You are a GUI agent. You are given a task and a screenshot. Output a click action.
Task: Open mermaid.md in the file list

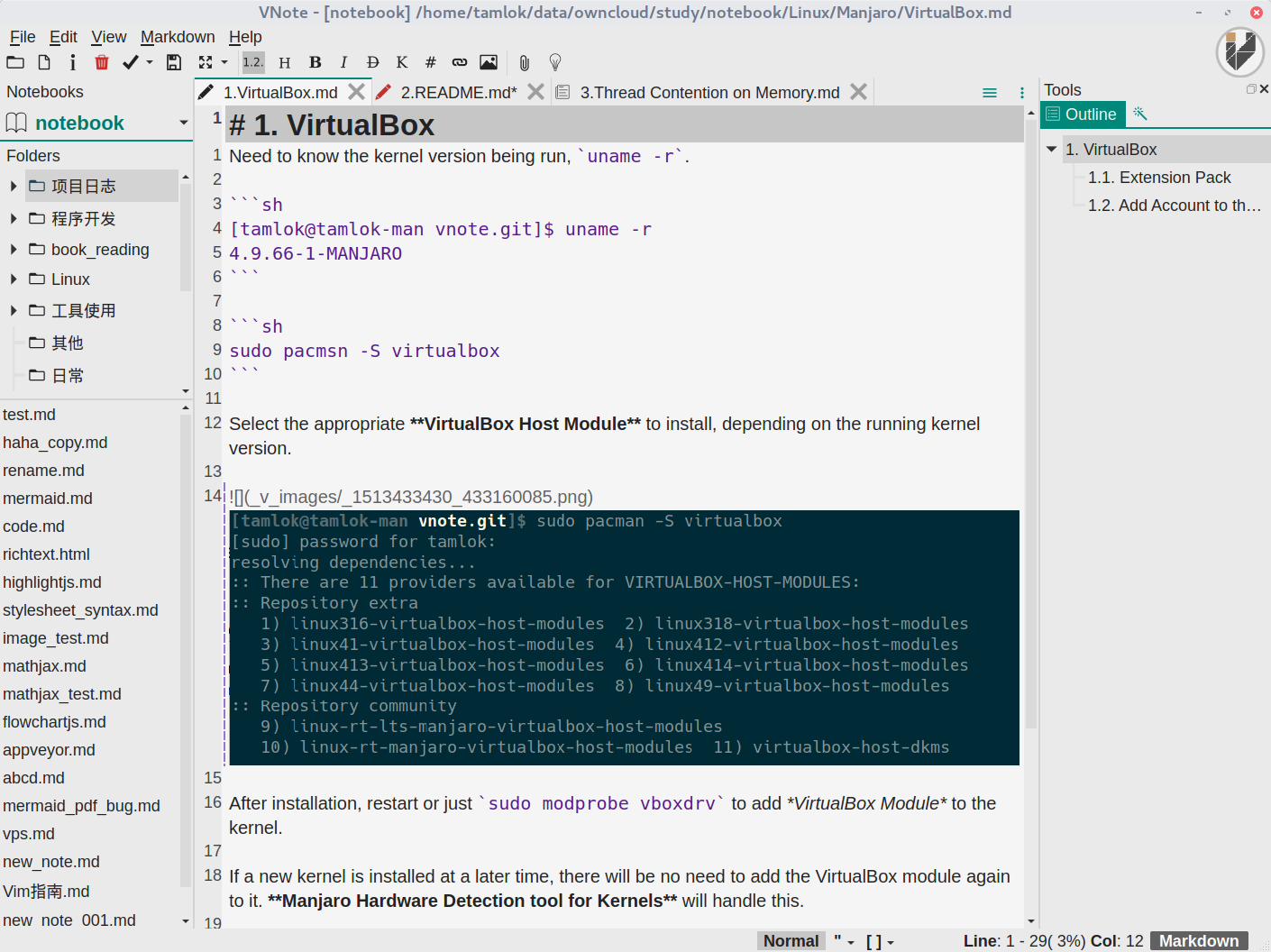[x=48, y=499]
